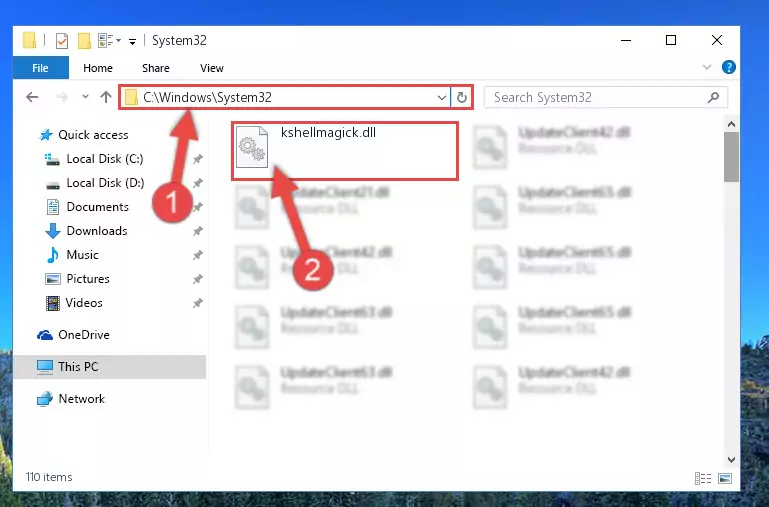Click the pin icon next to Pictures
Viewport: 769px width, 507px height.
(198, 279)
